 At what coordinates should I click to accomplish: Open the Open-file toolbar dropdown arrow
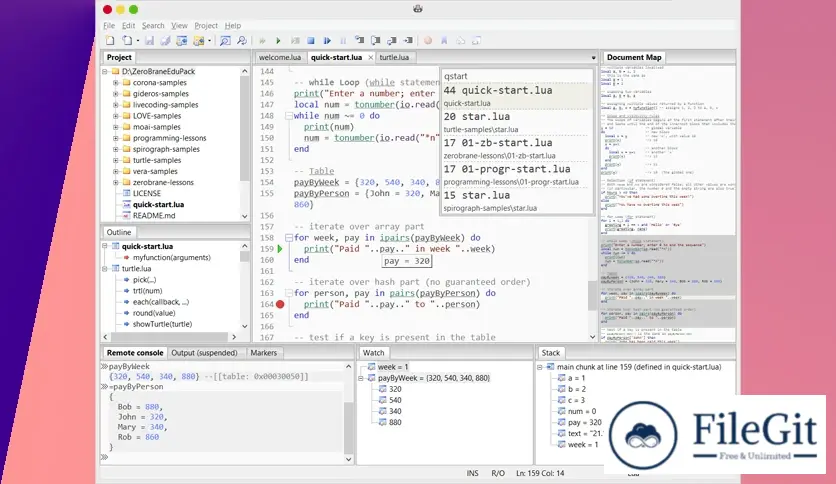(x=138, y=41)
